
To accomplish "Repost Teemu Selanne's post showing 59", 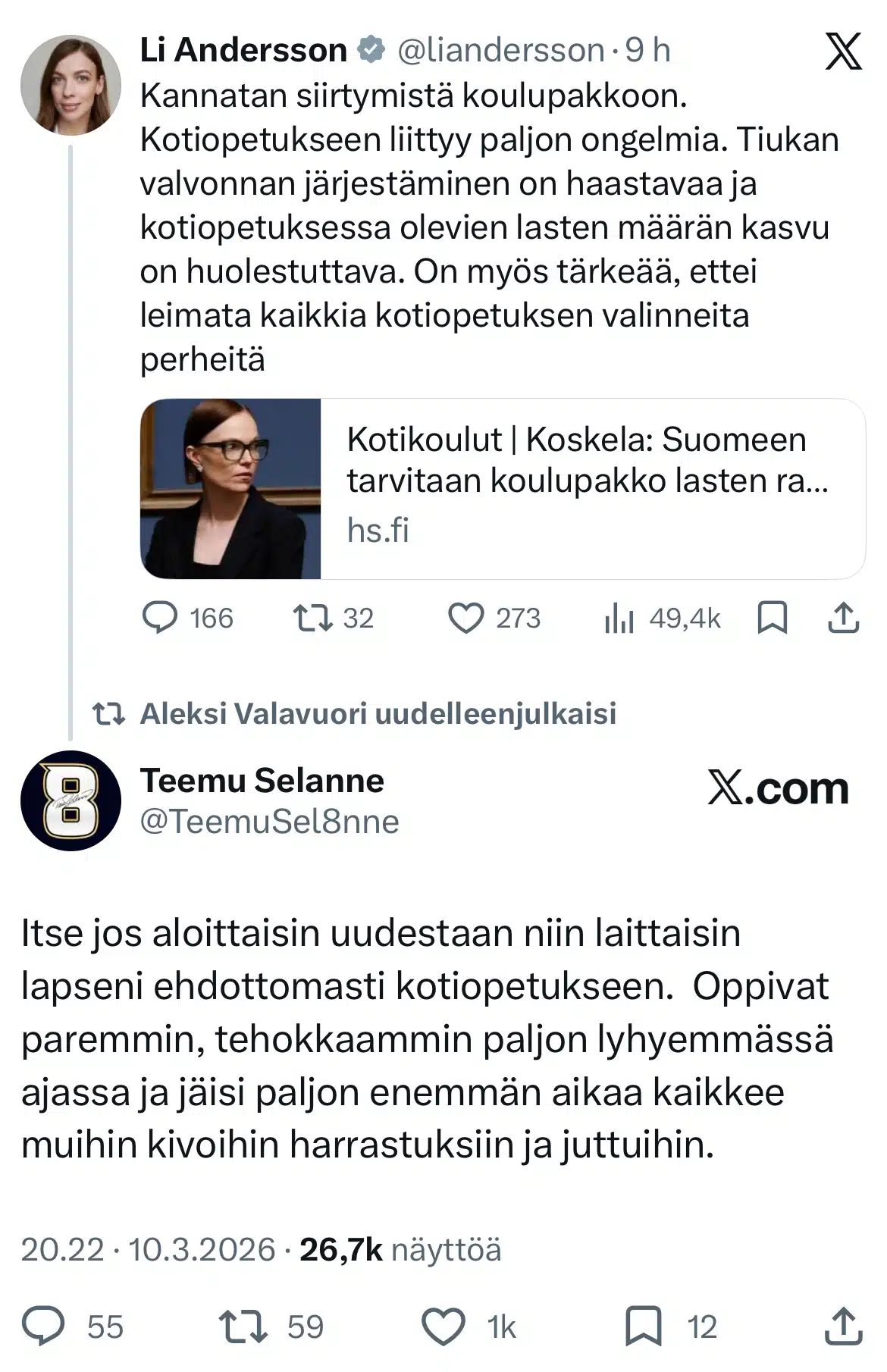I will coord(243,1326).
